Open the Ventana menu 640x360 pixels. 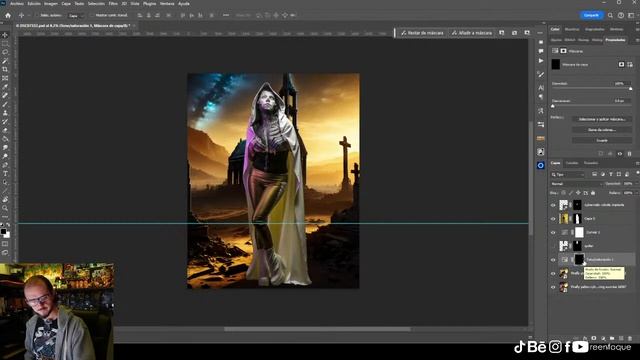click(167, 4)
